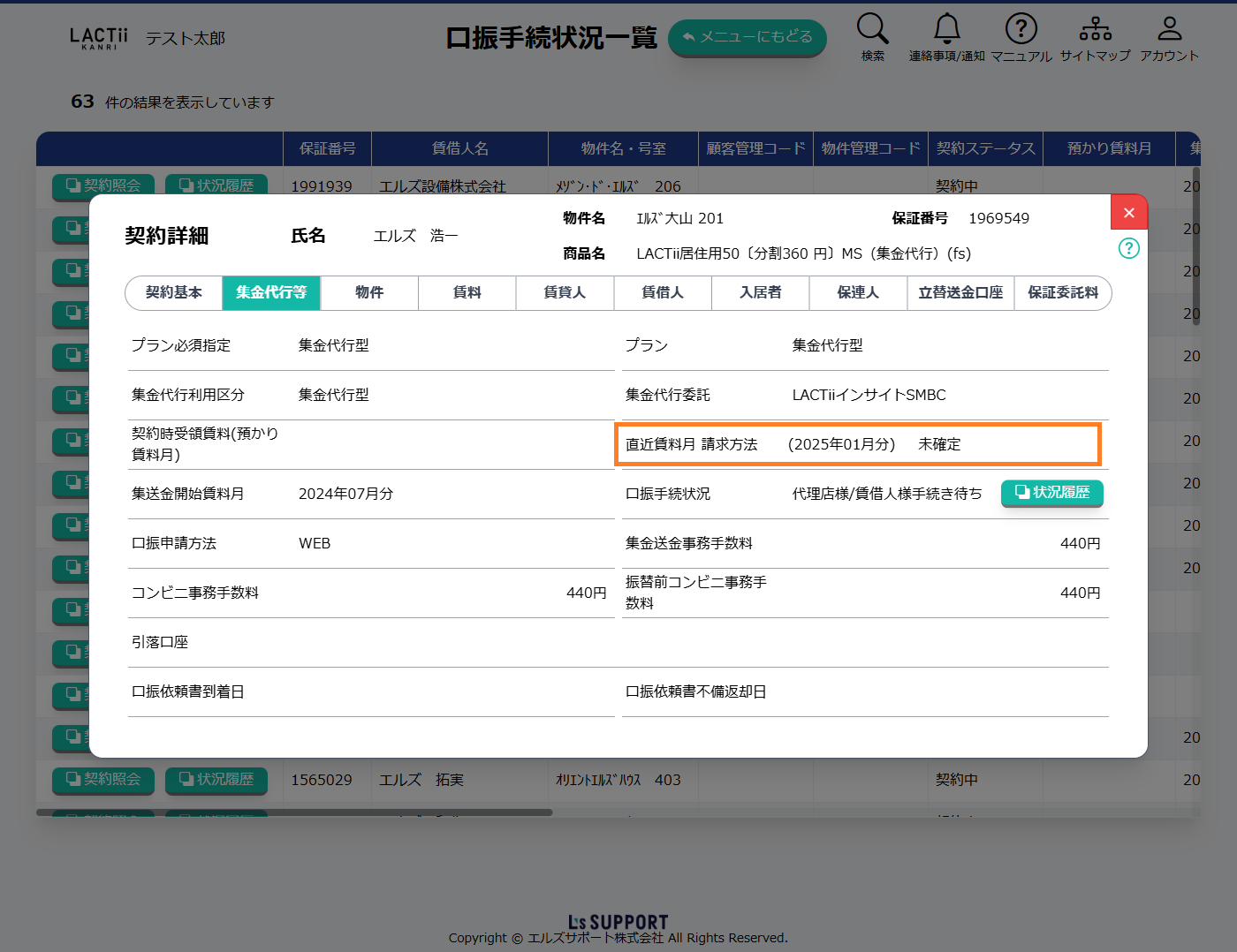
Task: Return to menu with メニューにもどる button
Action: click(x=747, y=38)
